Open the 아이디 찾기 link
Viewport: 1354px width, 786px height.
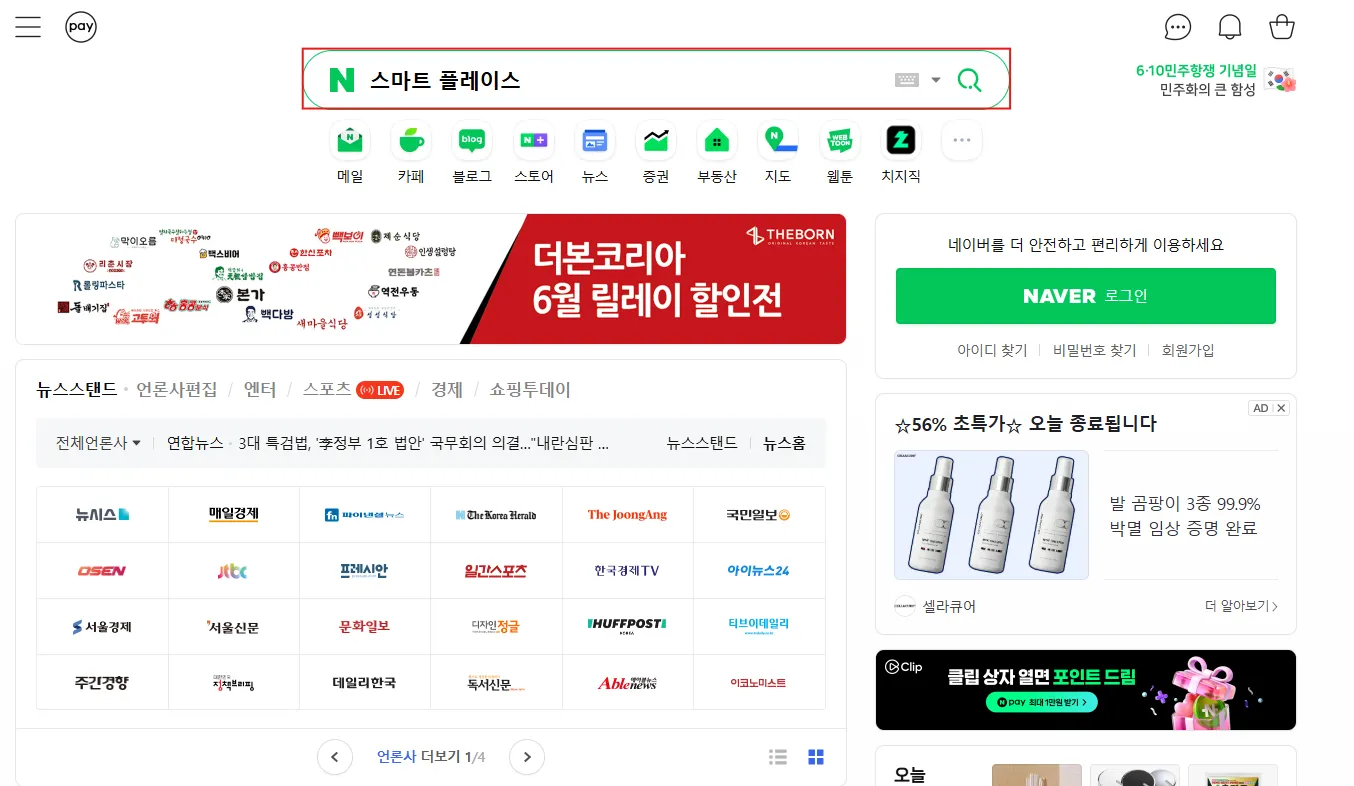[992, 350]
